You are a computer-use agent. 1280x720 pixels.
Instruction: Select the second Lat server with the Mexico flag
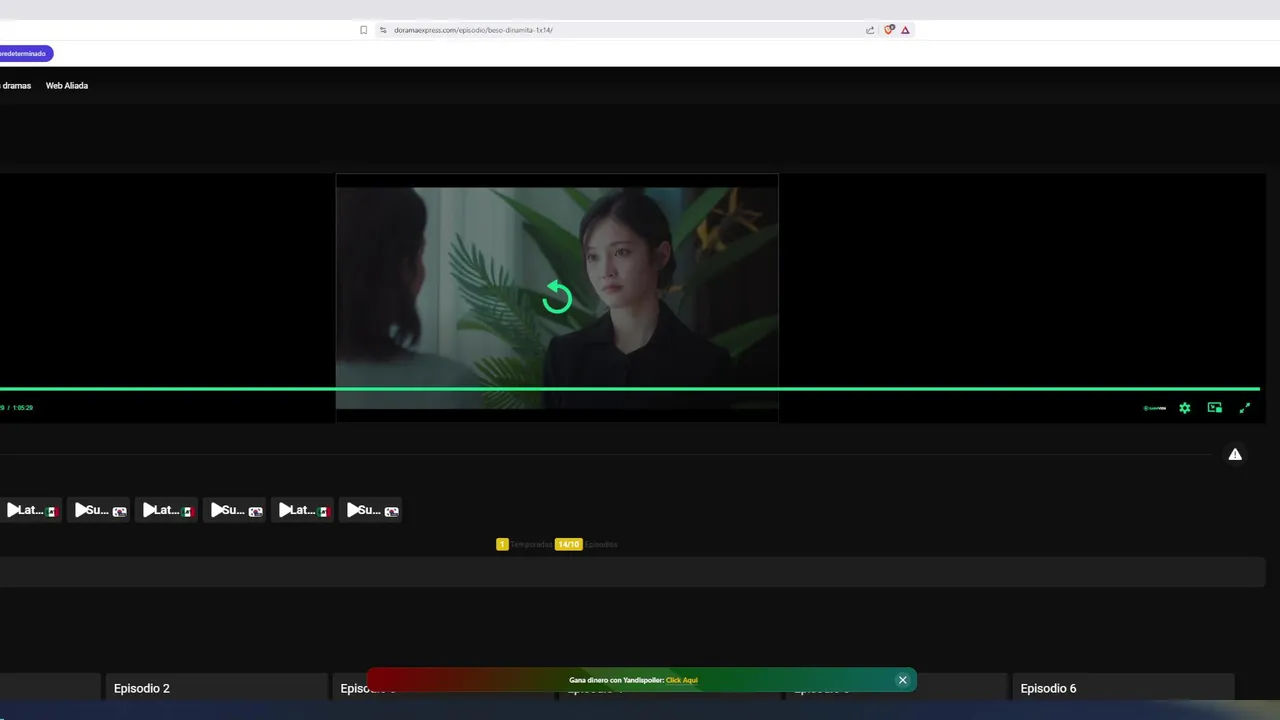tap(166, 510)
